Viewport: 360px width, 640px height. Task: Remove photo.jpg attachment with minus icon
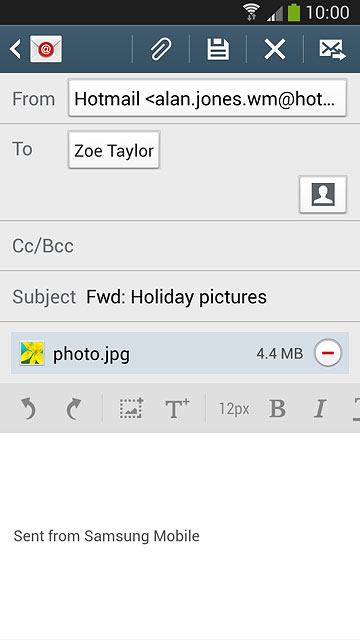tap(328, 353)
